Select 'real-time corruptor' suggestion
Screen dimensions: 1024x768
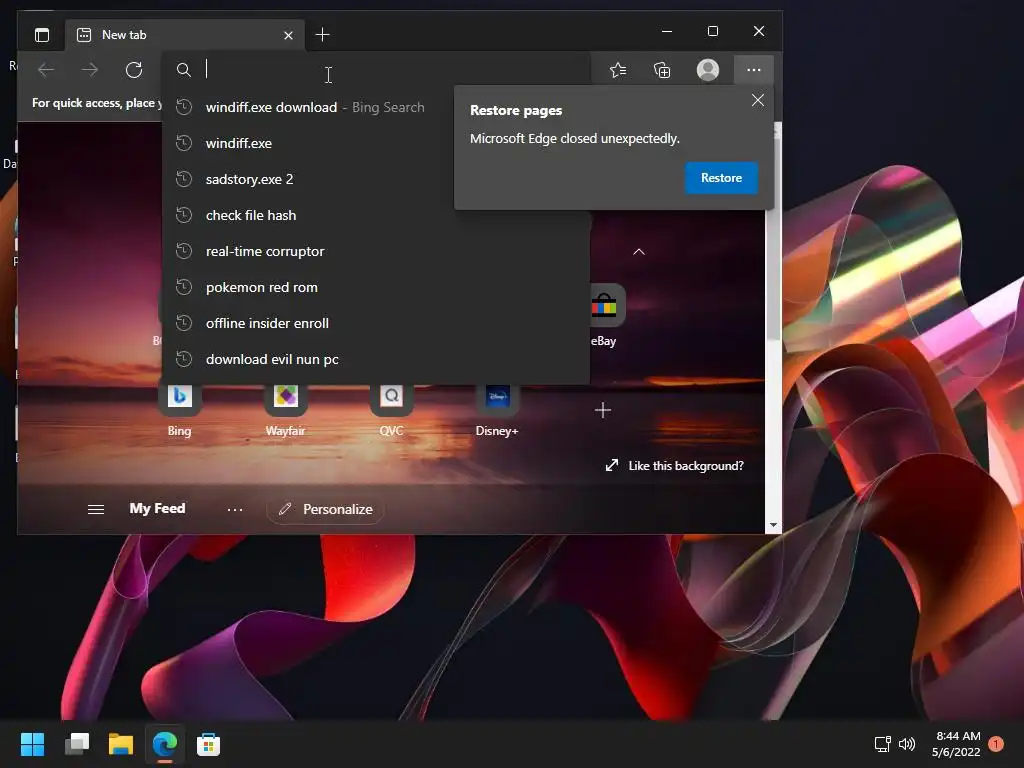click(376, 251)
